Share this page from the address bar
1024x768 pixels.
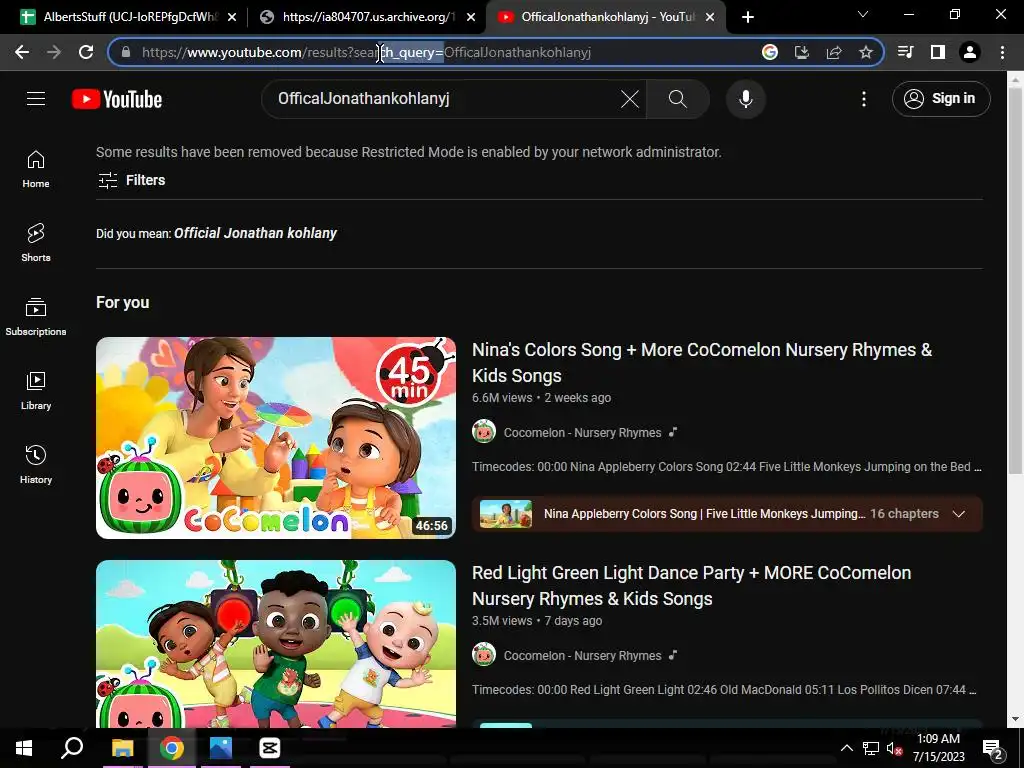click(x=834, y=52)
